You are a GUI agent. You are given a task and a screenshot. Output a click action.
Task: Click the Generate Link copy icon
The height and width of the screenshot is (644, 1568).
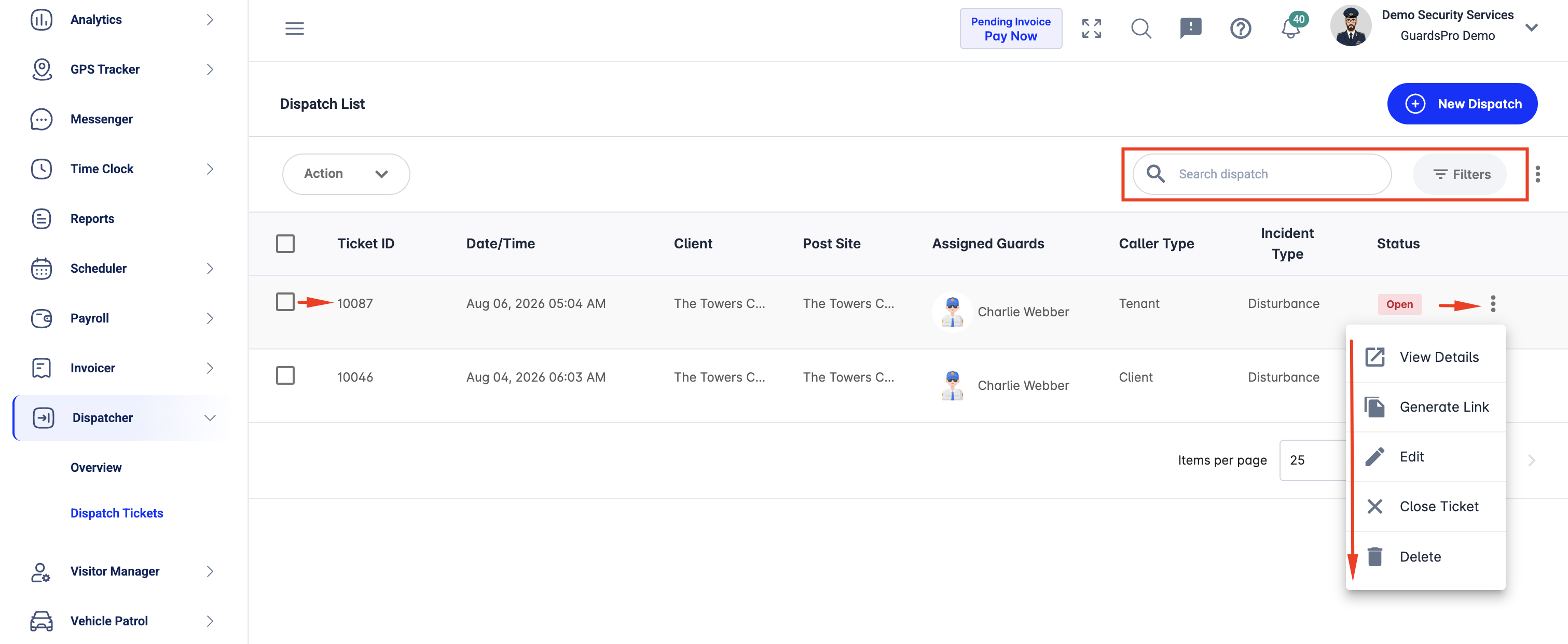[1374, 408]
